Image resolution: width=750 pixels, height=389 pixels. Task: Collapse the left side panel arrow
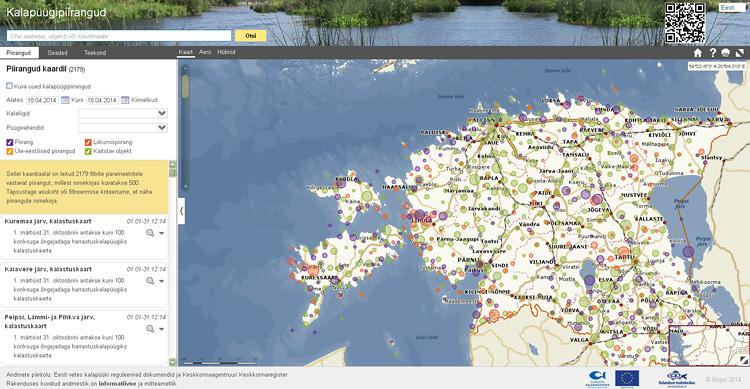point(182,211)
